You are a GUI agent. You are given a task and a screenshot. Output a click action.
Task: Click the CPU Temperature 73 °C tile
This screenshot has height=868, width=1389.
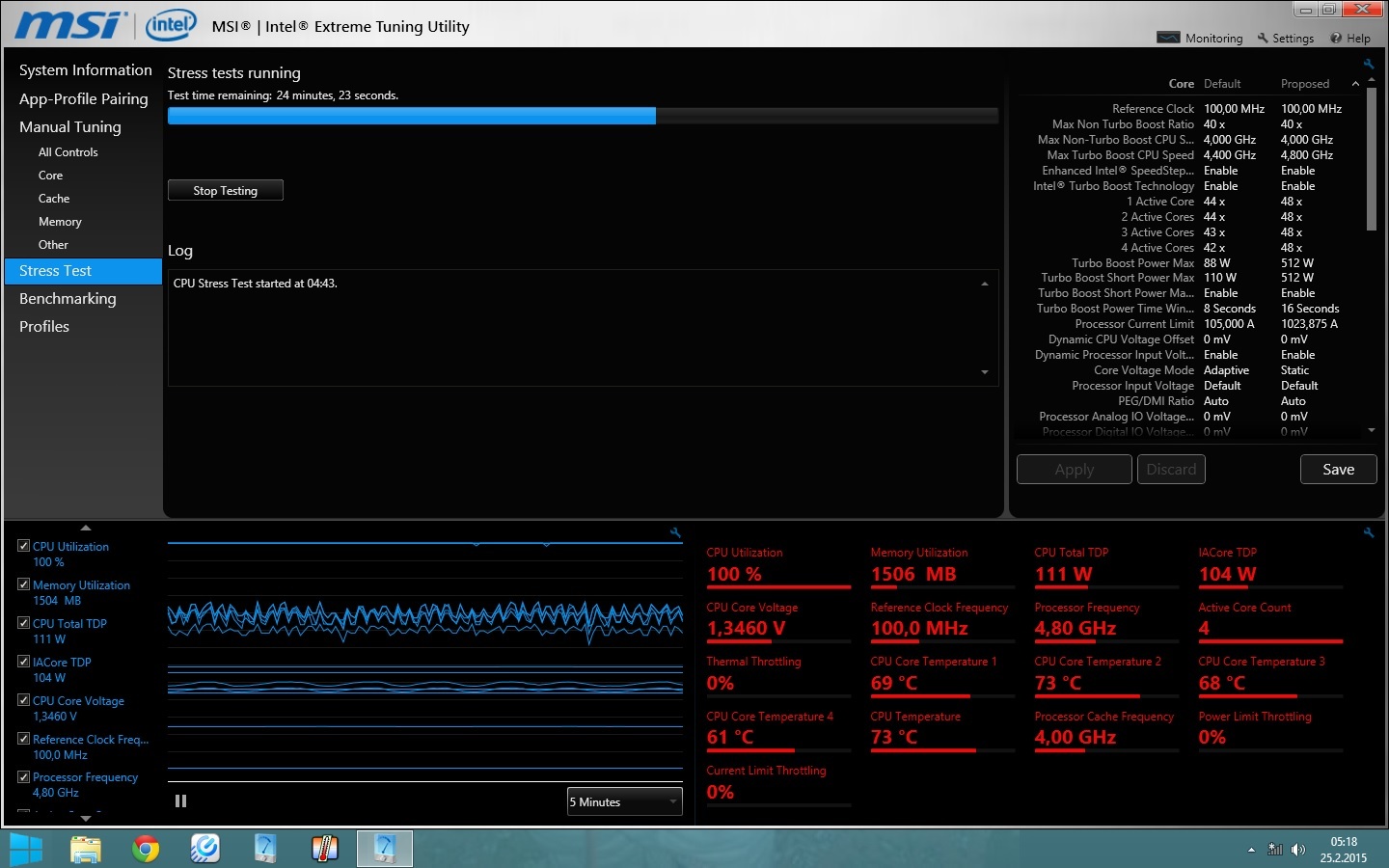pyautogui.click(x=942, y=730)
